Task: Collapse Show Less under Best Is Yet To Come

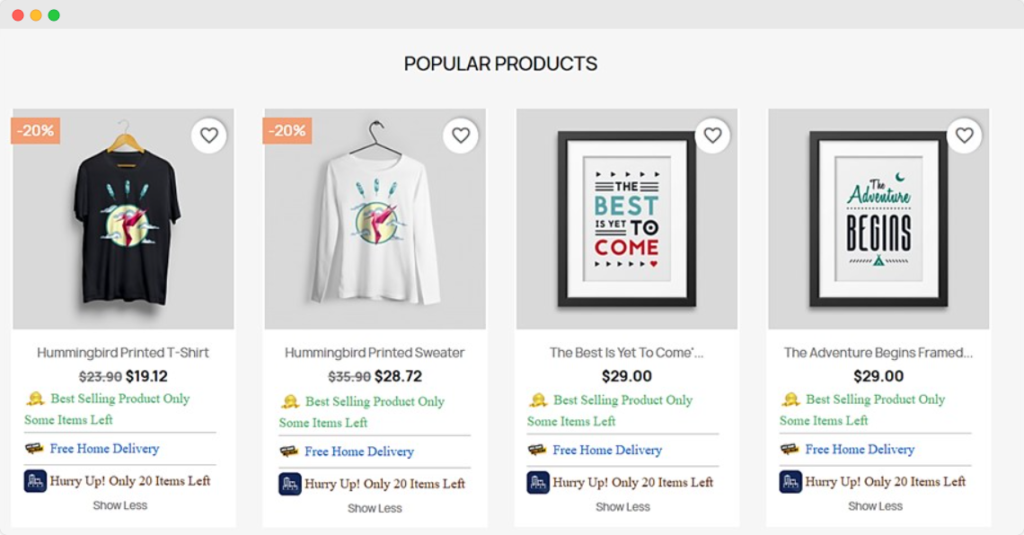Action: click(x=623, y=507)
